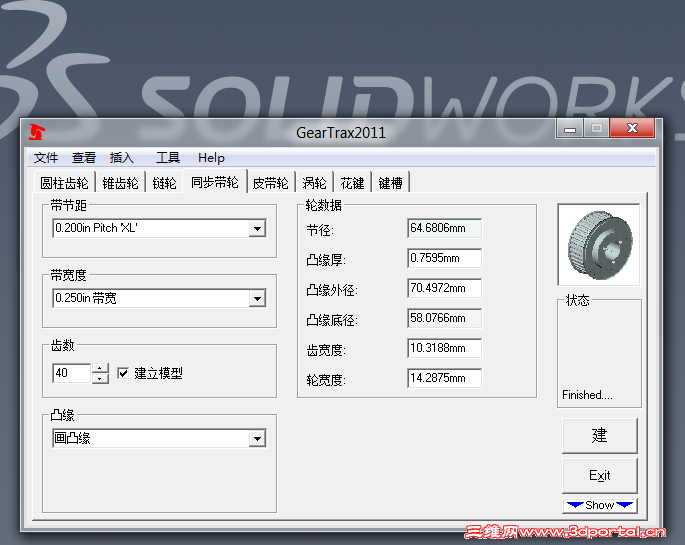Open the 文件 menu

[x=46, y=158]
